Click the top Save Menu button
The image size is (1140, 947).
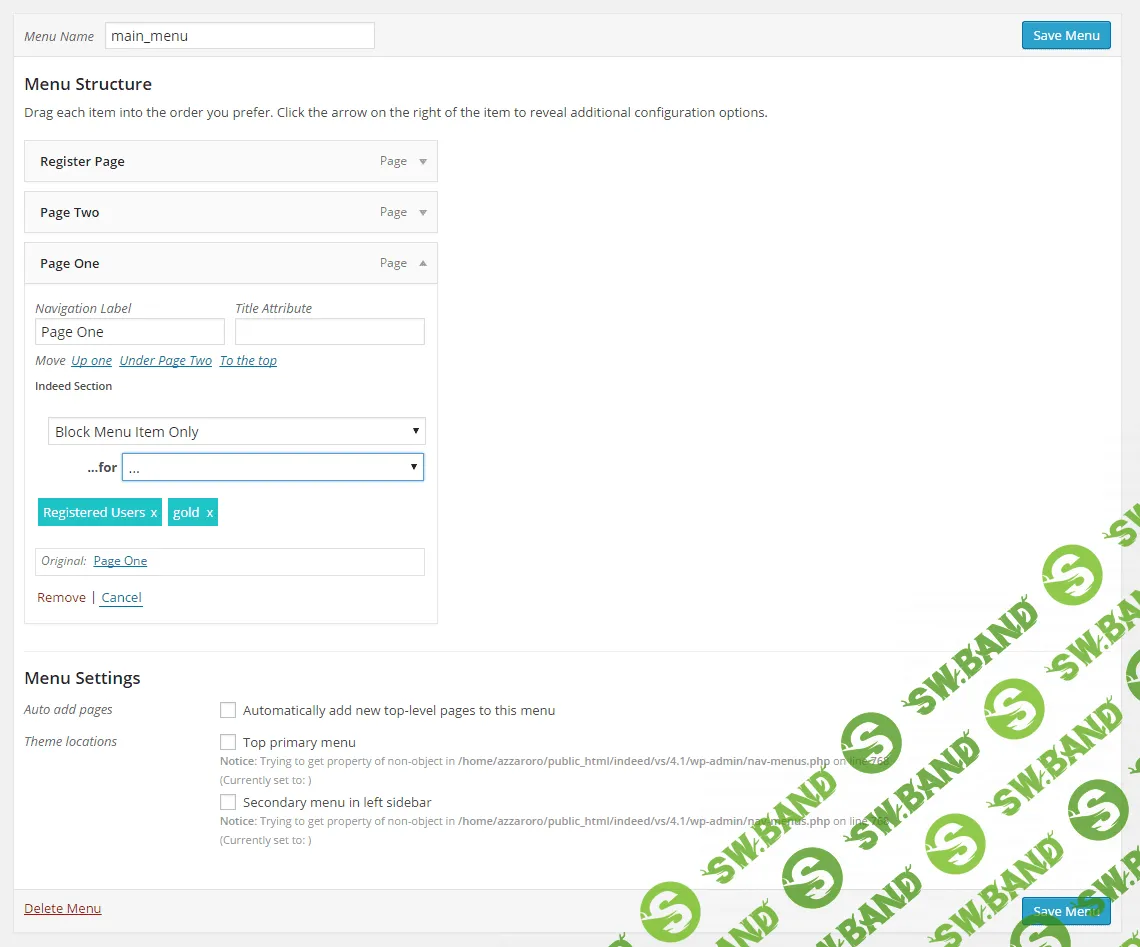[1066, 35]
